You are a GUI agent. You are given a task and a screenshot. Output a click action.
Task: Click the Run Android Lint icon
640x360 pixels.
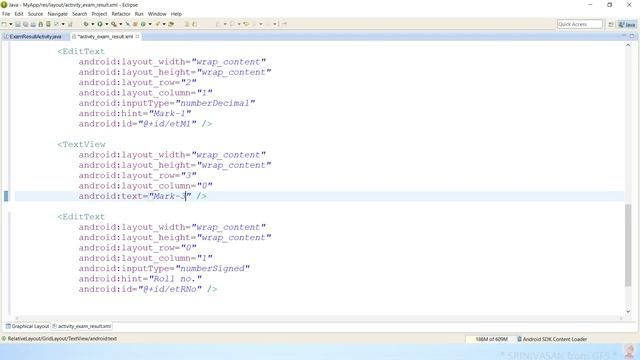pos(56,24)
